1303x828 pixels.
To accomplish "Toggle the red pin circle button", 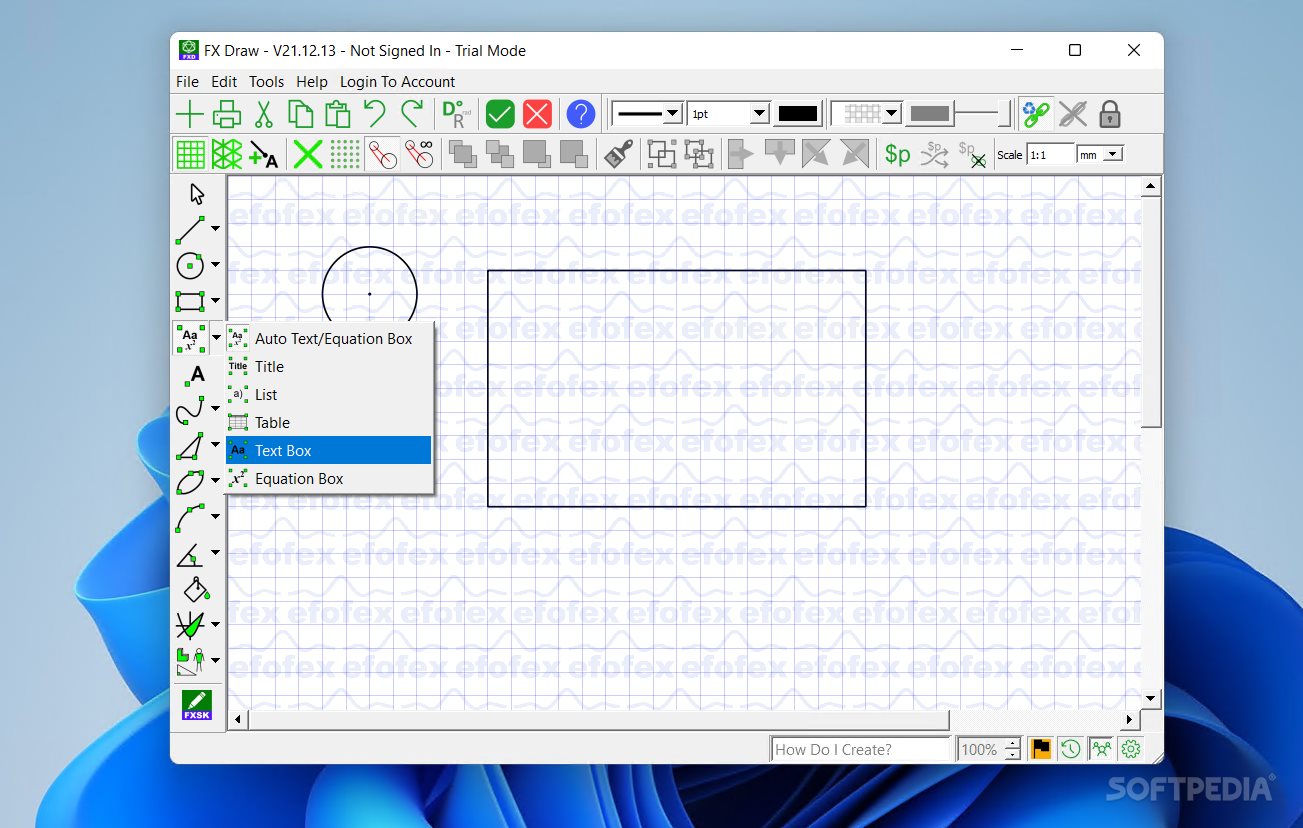I will tap(382, 154).
